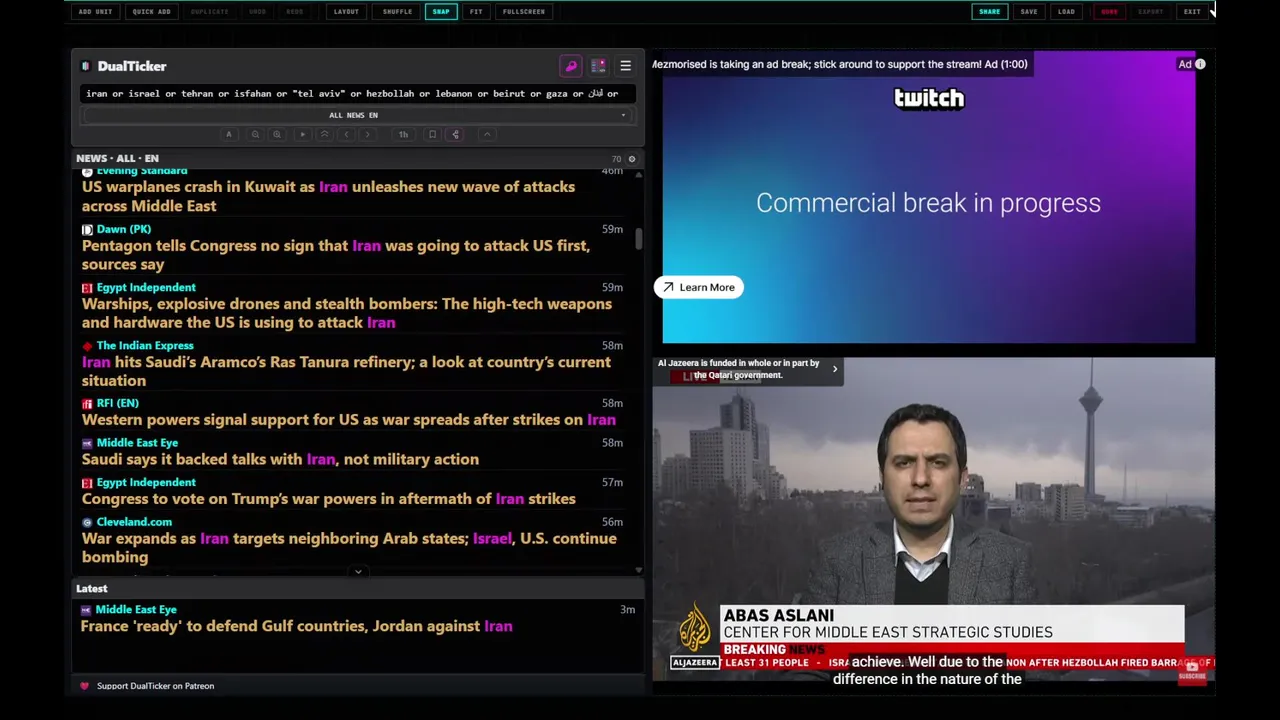The image size is (1280, 720).
Task: Click the 'Latest' section label
Action: pyautogui.click(x=92, y=589)
